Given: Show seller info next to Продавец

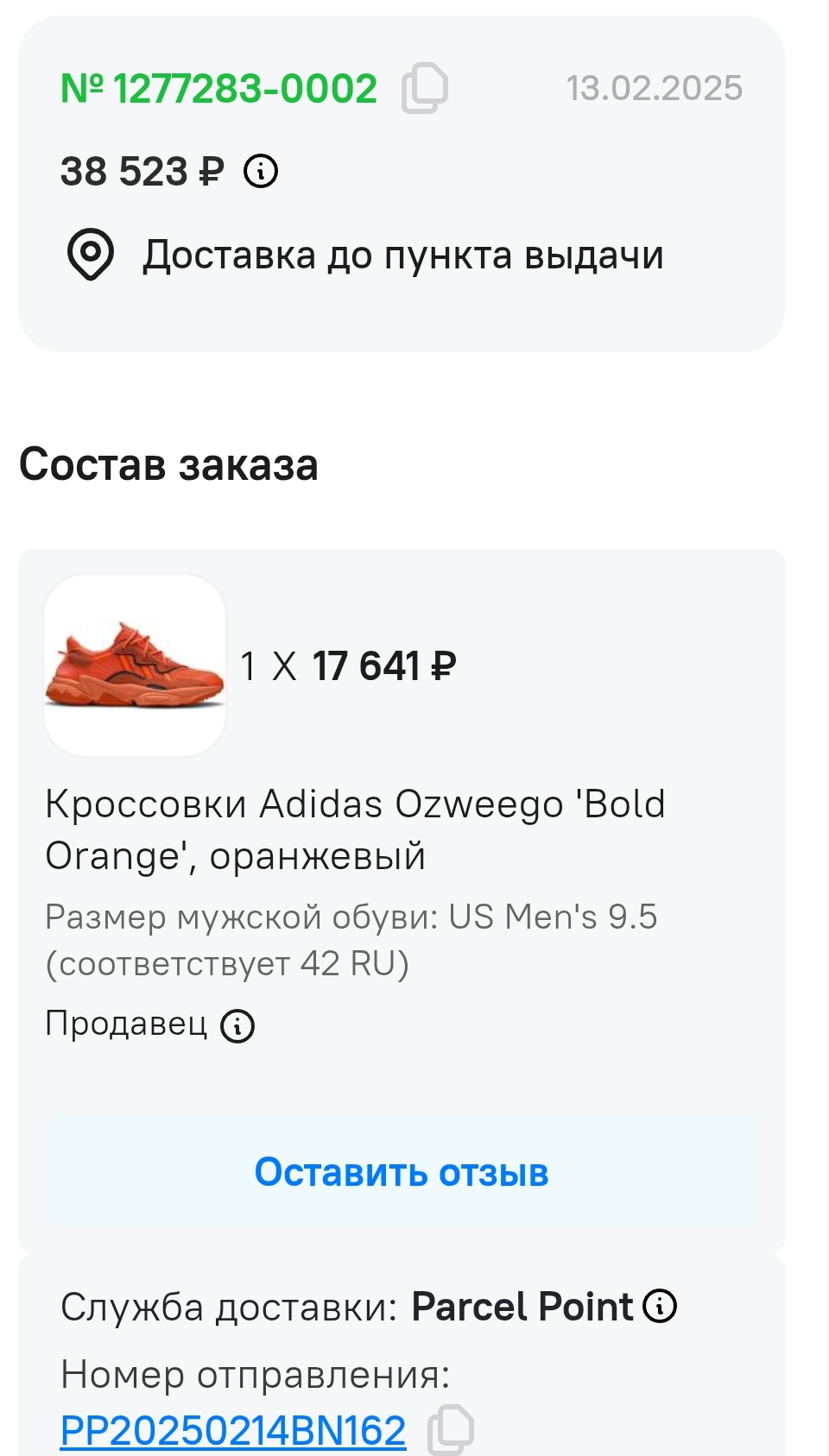Looking at the screenshot, I should (237, 1025).
